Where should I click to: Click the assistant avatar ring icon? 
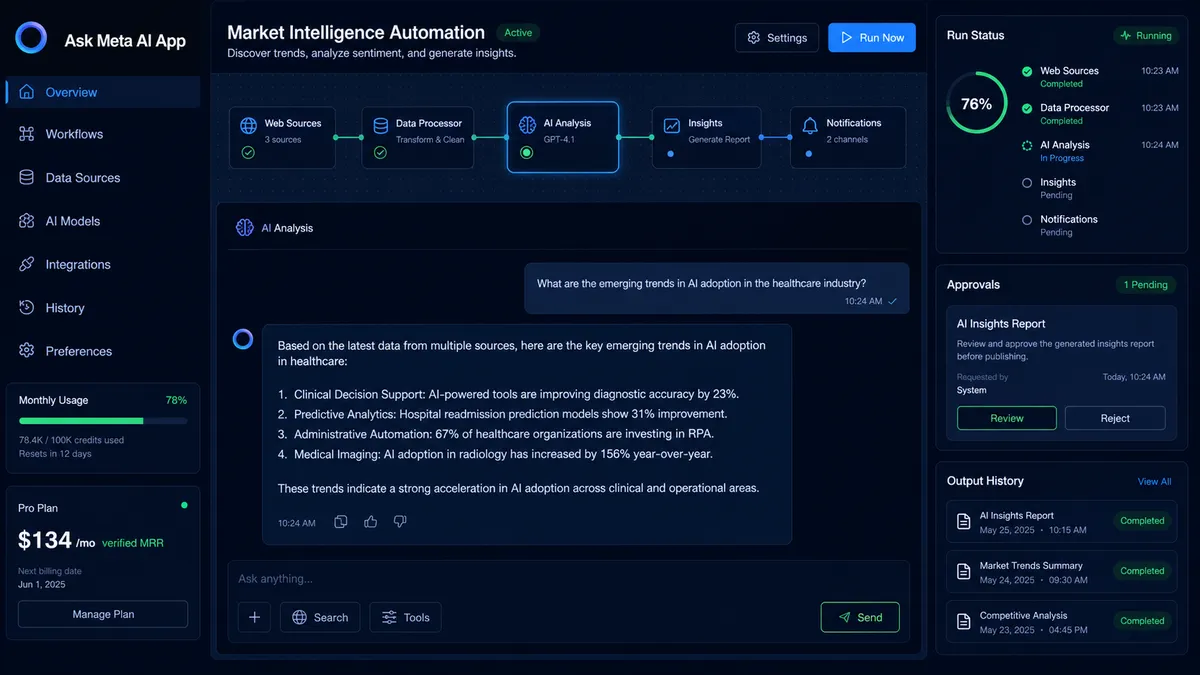(243, 339)
